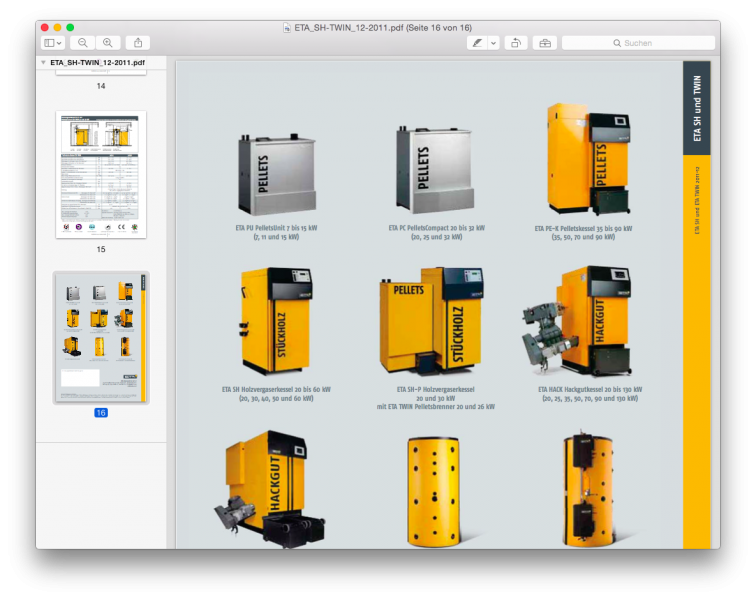The image size is (756, 600).
Task: Click the zoom in magnifier button
Action: pos(107,43)
